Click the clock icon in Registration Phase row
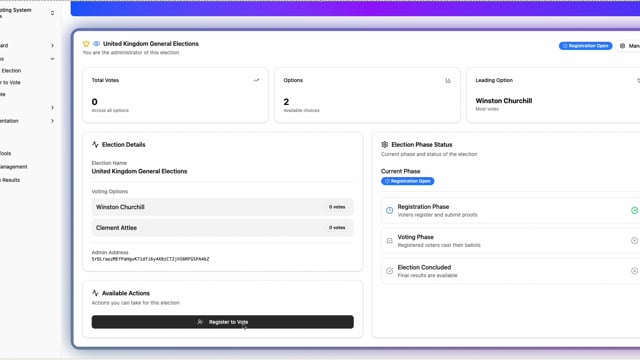Image resolution: width=640 pixels, height=360 pixels. (x=389, y=210)
